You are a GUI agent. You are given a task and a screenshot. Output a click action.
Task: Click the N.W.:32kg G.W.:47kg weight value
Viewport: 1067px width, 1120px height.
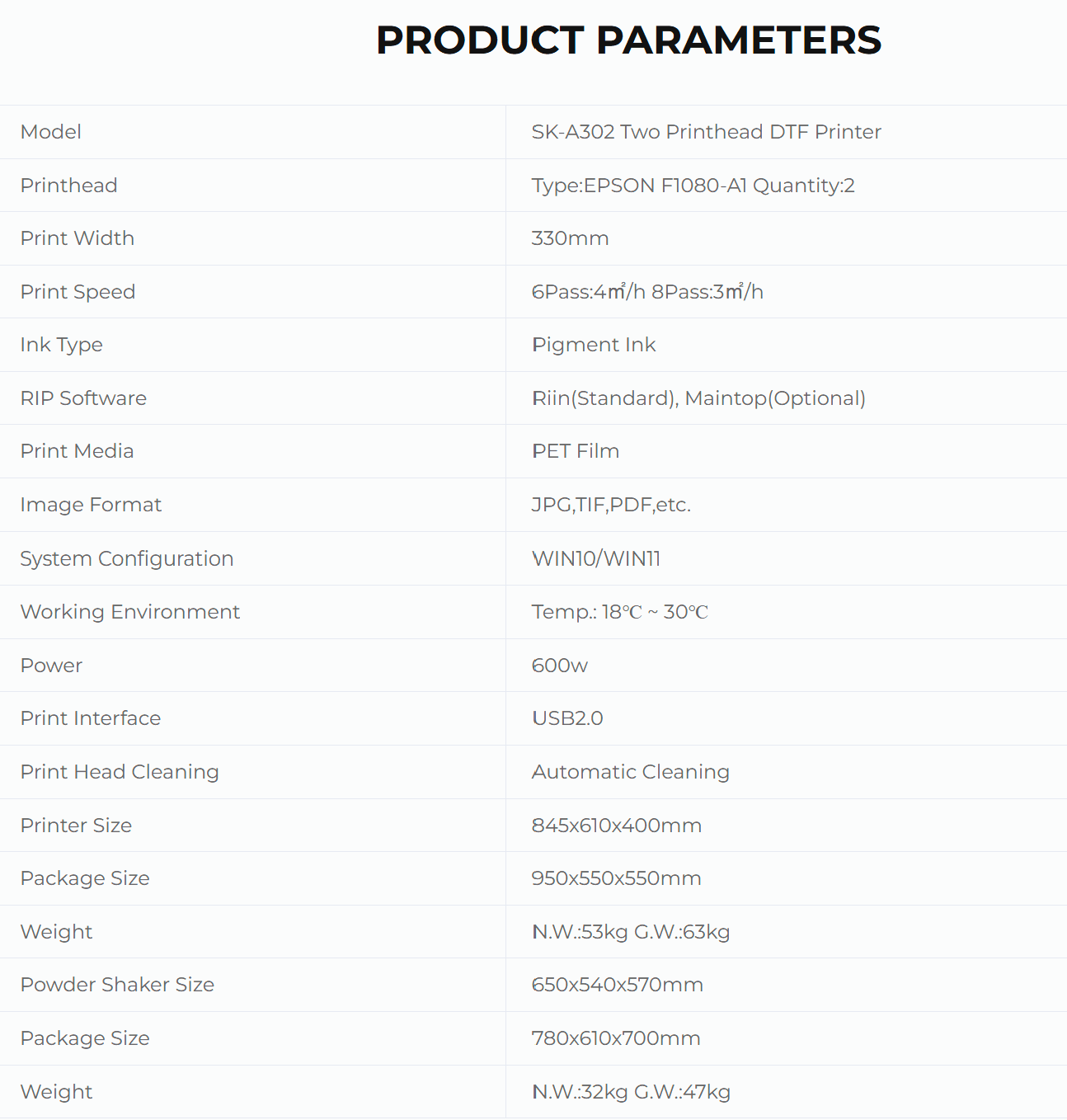click(x=631, y=1092)
